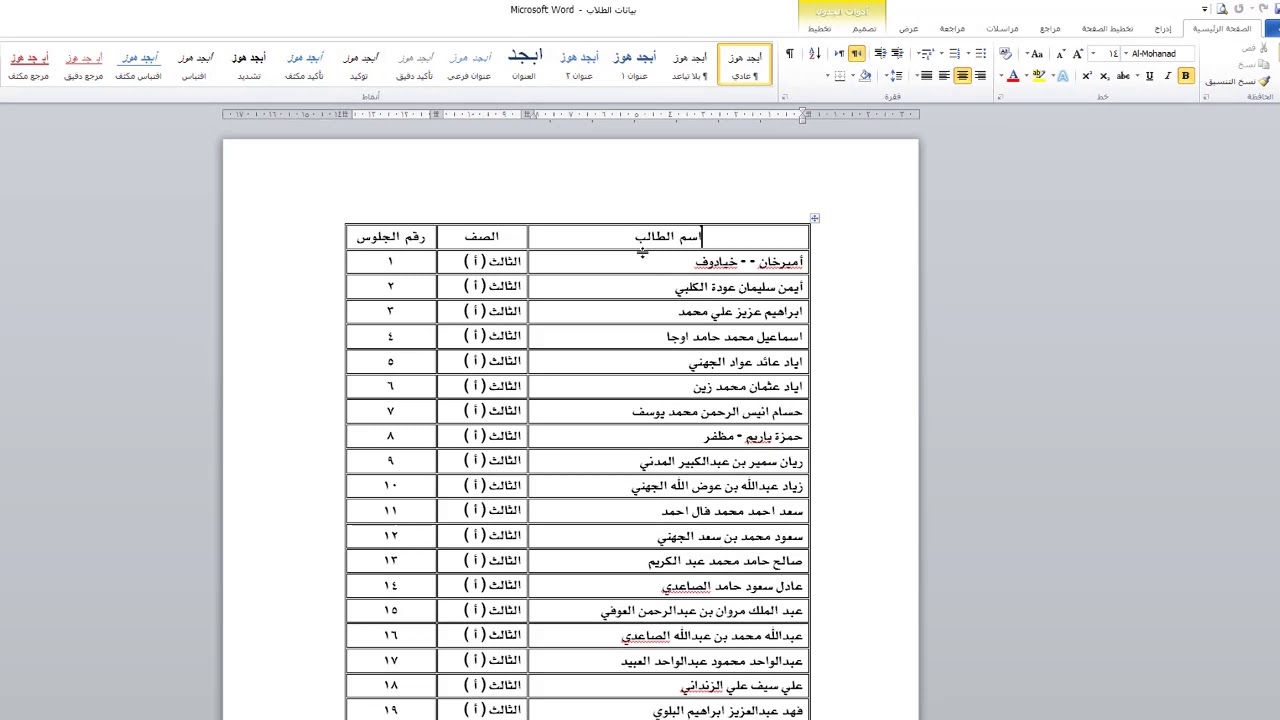
Task: Toggle Strikethrough abc formatting
Action: [1123, 76]
